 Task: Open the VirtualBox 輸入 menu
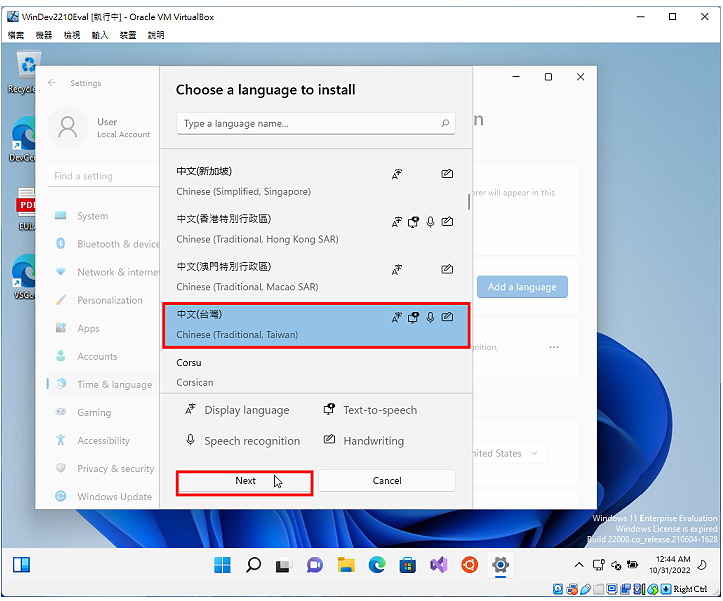click(100, 35)
